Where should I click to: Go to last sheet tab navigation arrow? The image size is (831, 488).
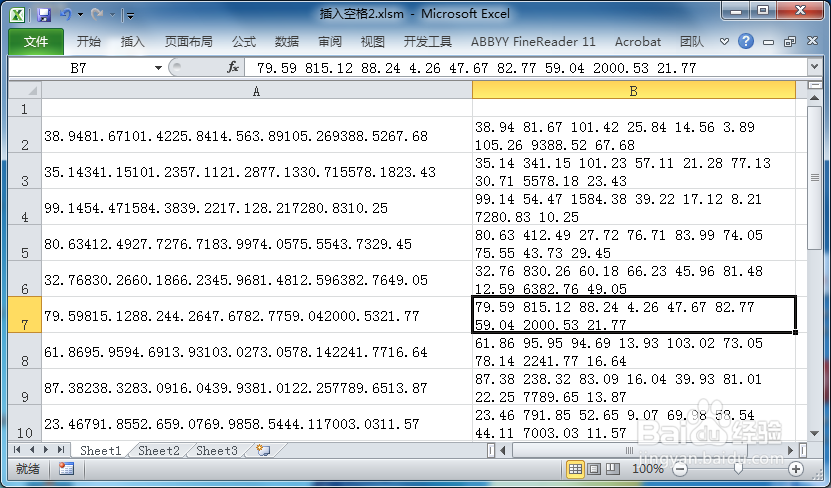pyautogui.click(x=61, y=450)
